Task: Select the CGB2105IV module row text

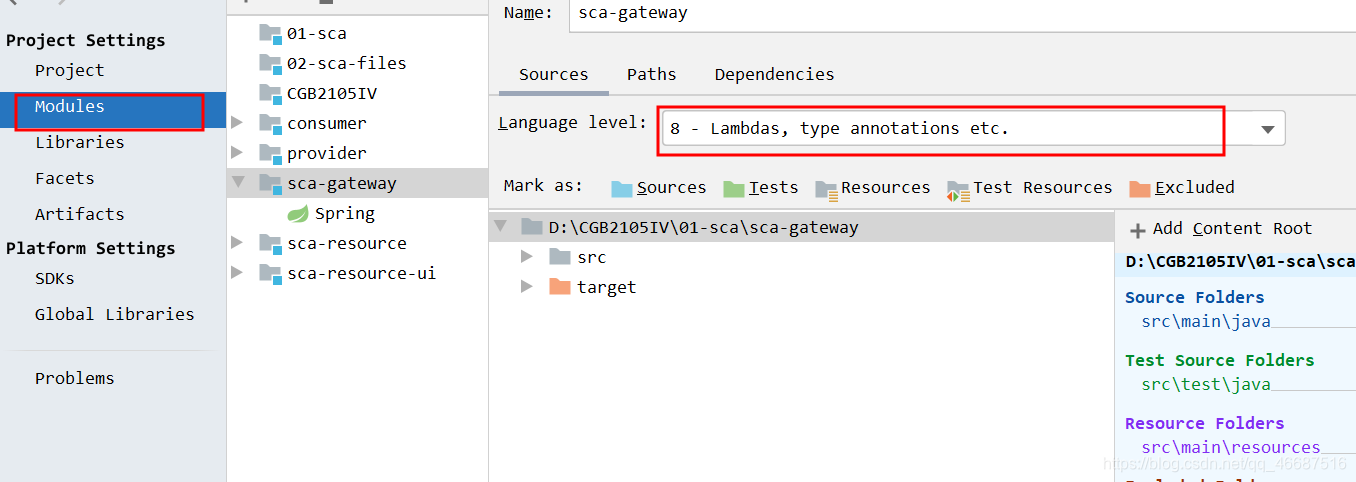Action: (x=332, y=93)
